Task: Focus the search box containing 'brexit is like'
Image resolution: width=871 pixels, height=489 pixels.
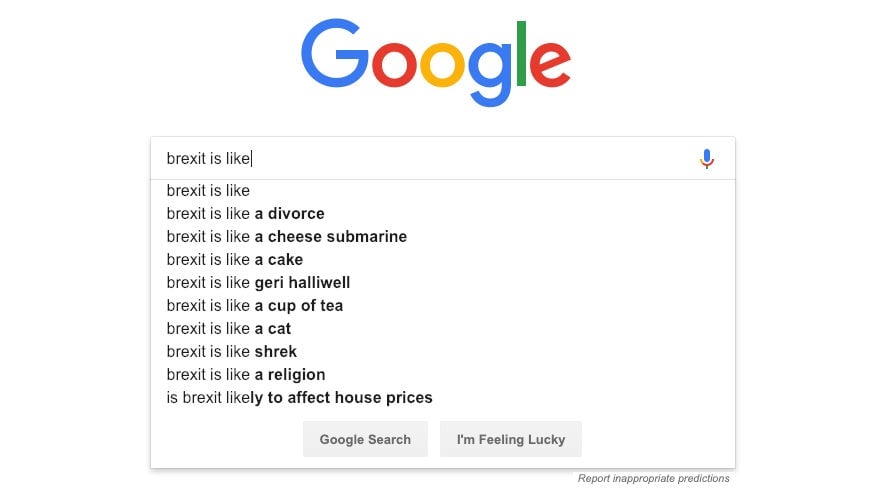Action: coord(443,158)
